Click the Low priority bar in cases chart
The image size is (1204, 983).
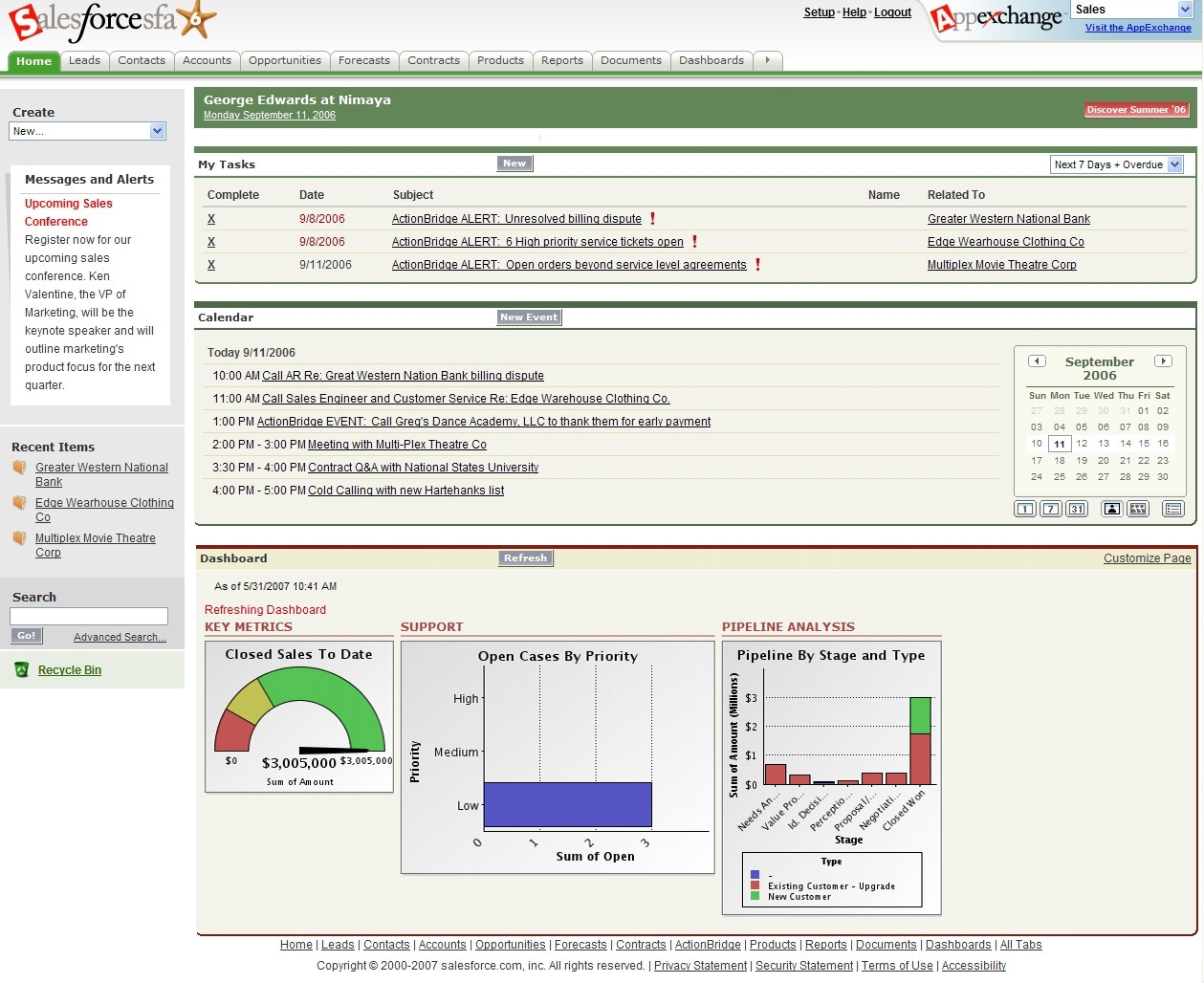(x=567, y=804)
